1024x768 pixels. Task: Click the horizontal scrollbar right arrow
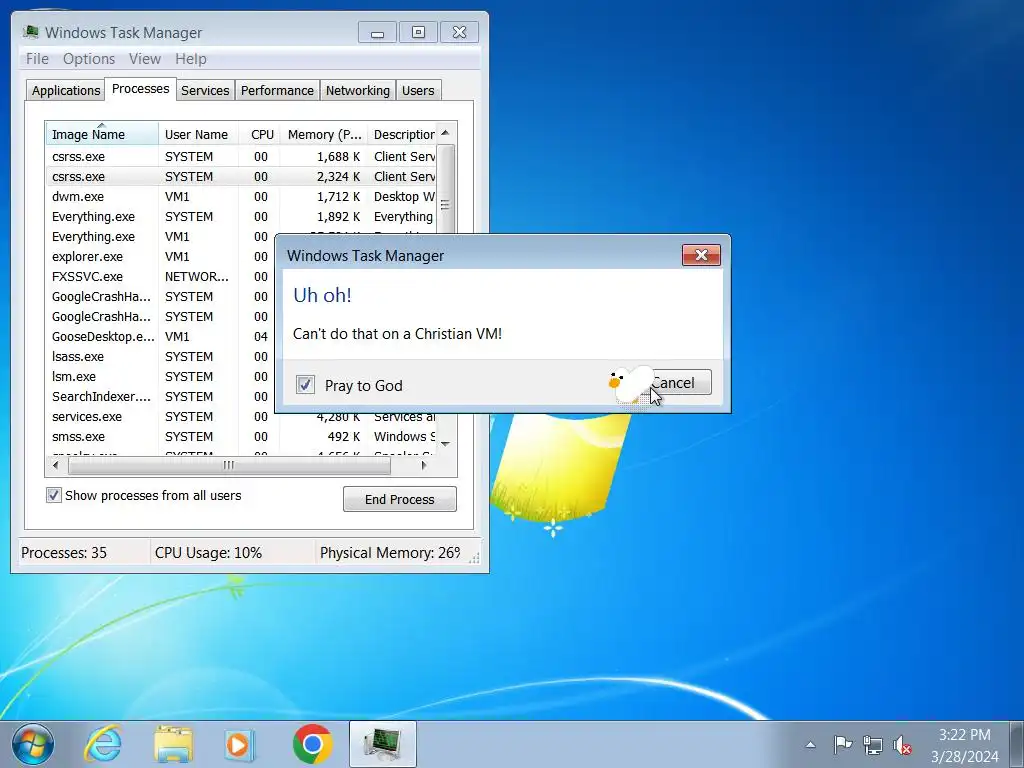coord(424,465)
